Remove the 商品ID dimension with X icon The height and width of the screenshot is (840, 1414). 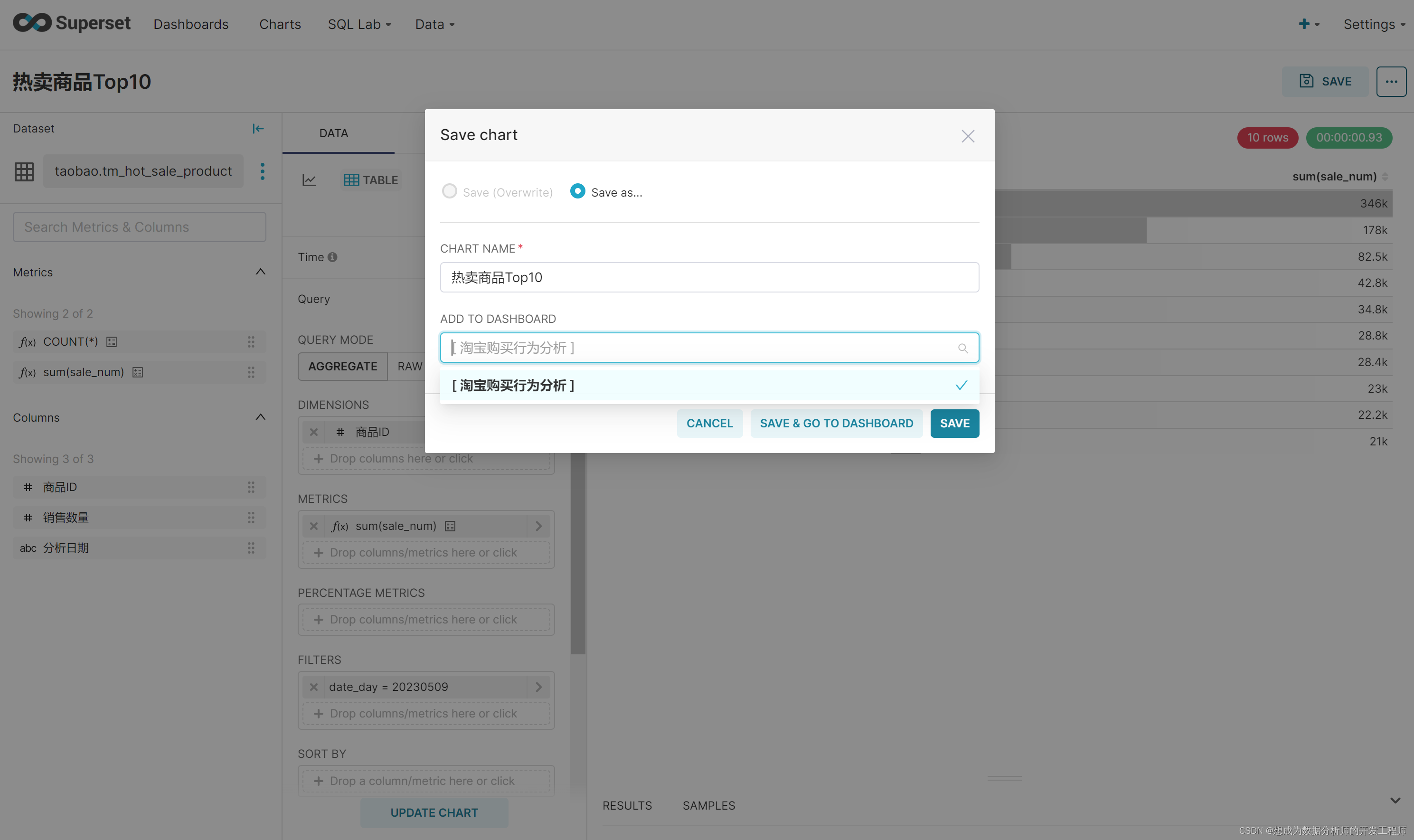coord(313,432)
